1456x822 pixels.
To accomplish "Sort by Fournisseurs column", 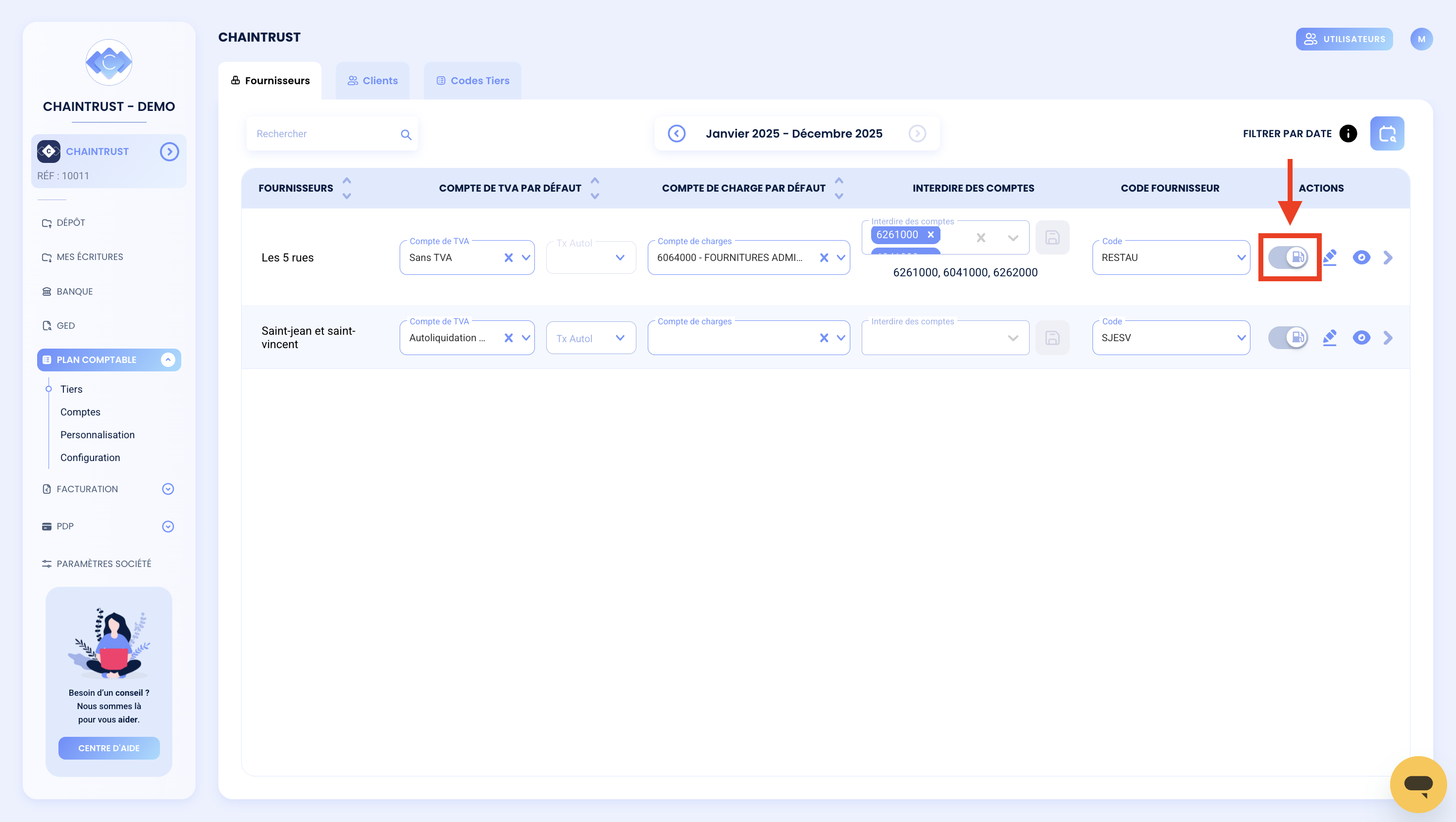I will point(347,188).
